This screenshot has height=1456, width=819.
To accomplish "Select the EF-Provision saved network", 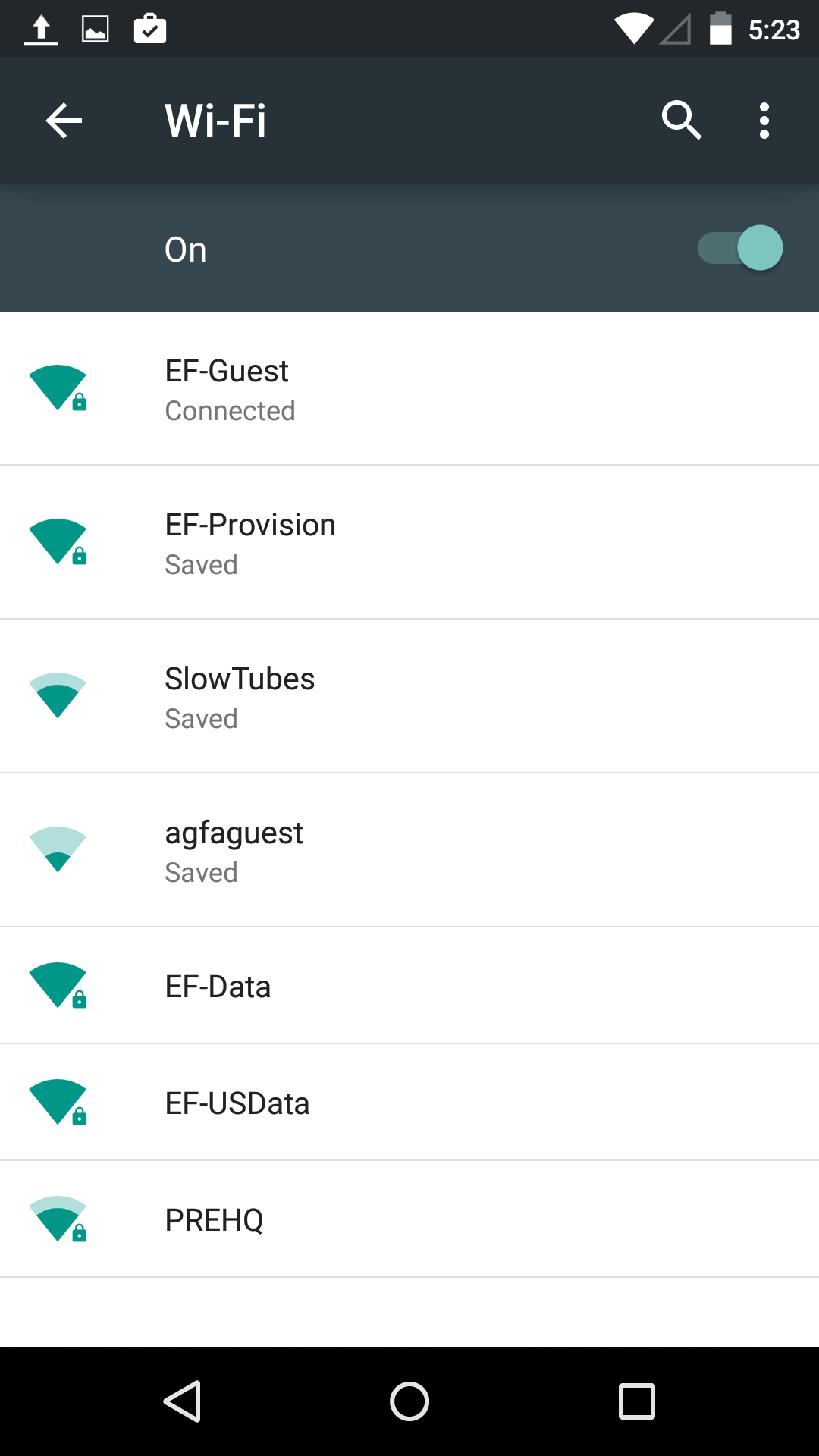I will click(409, 543).
